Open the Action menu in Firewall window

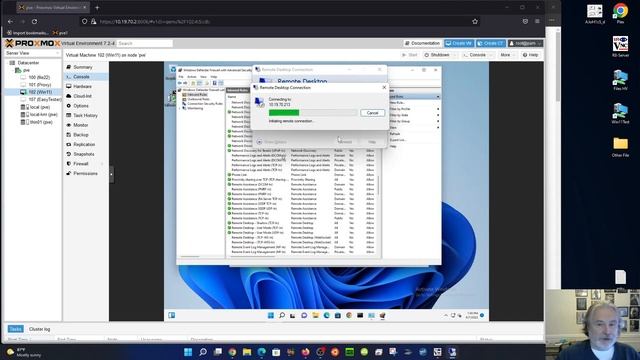pos(192,77)
